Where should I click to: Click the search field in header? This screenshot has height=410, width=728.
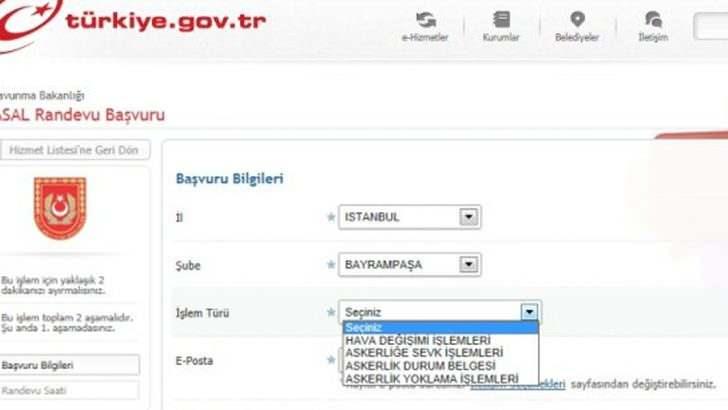pos(711,26)
